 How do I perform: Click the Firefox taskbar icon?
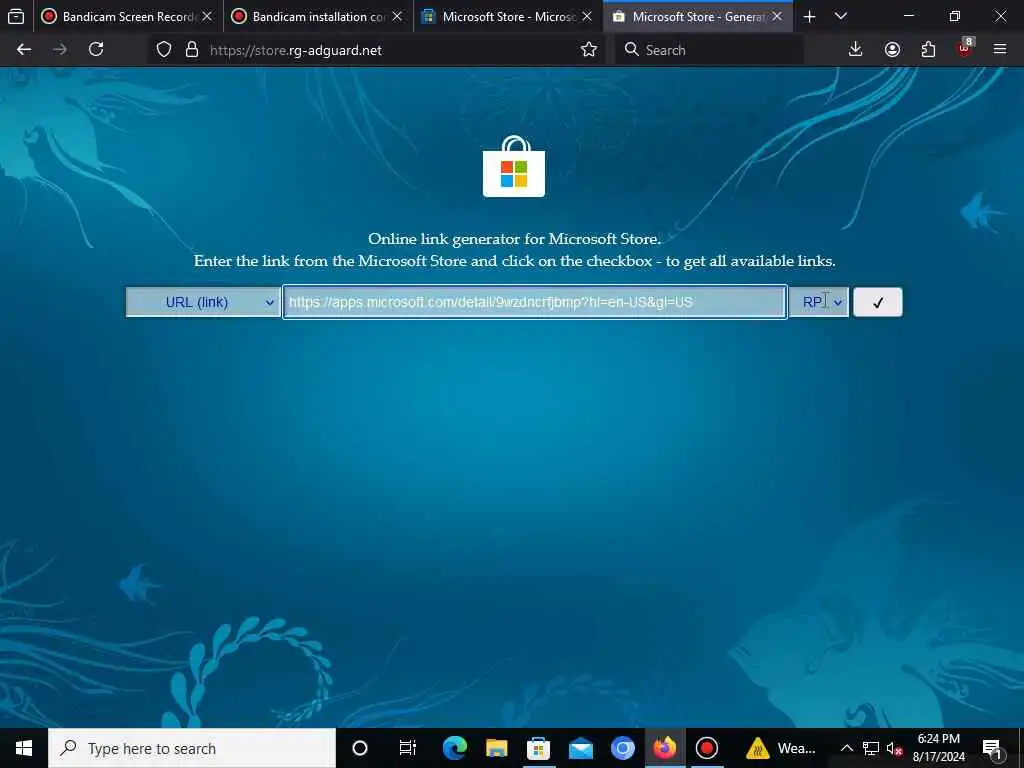[665, 748]
